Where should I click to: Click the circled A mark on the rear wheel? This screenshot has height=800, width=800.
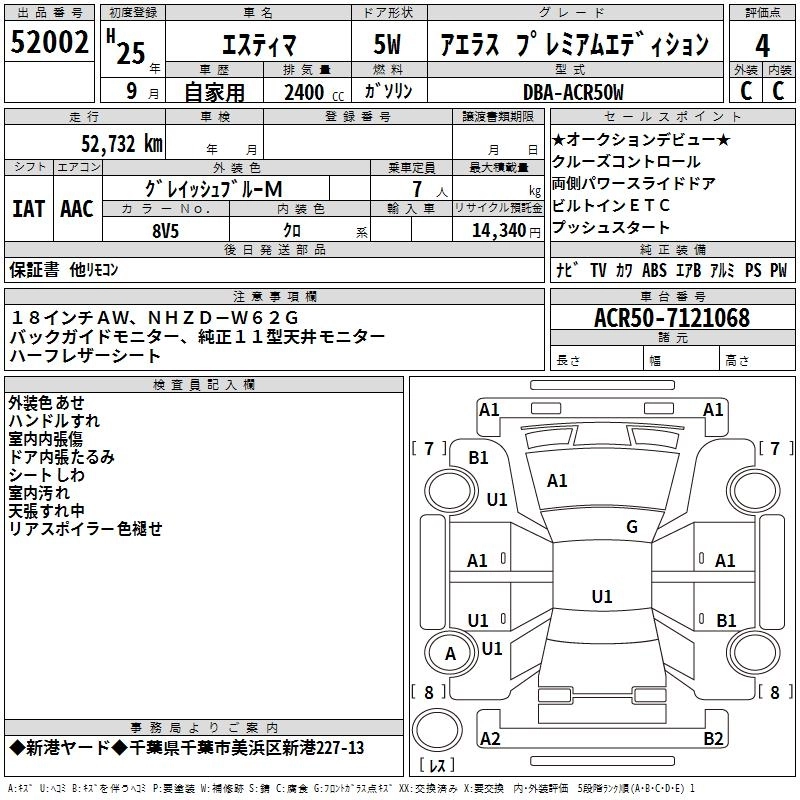(x=449, y=654)
